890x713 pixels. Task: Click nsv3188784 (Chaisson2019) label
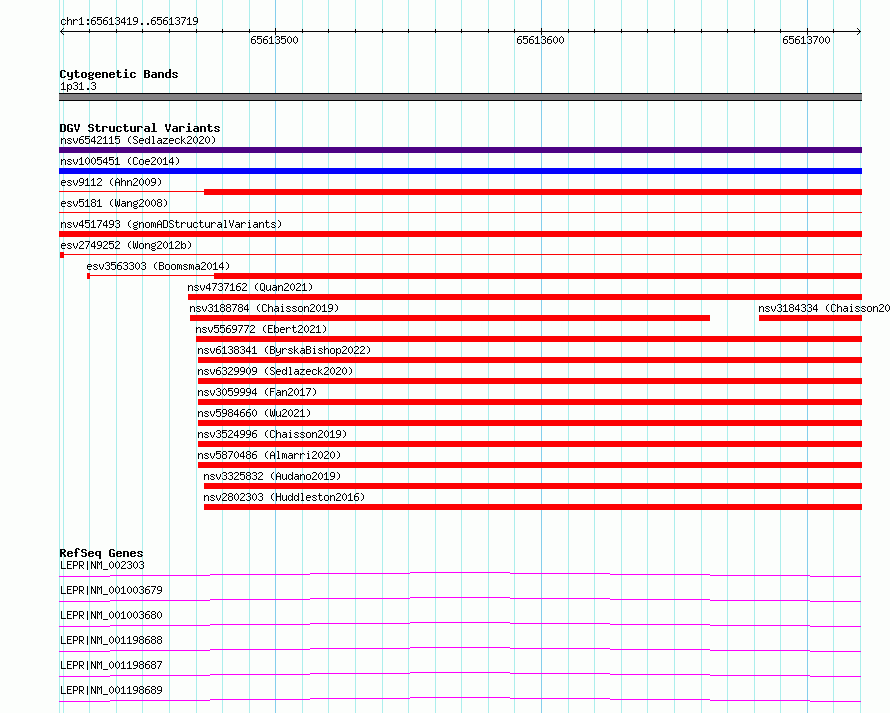tap(264, 308)
